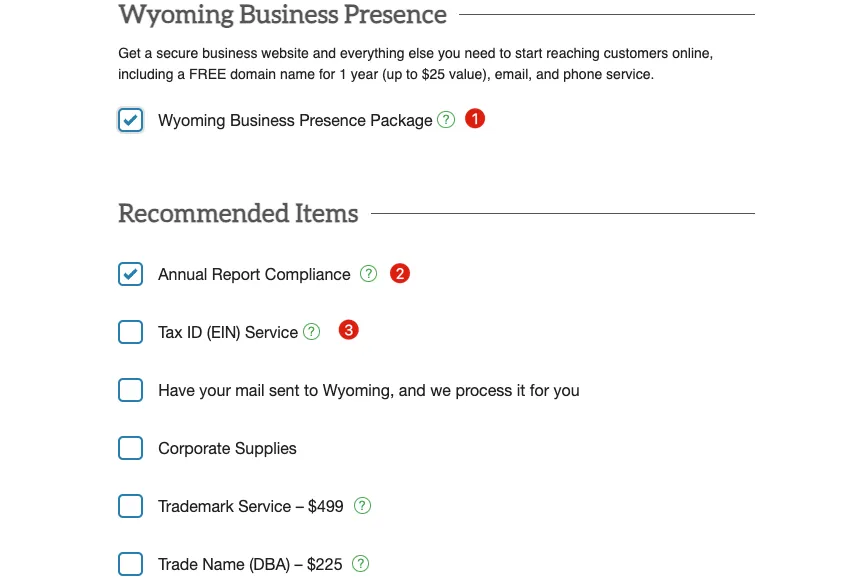Click the Corporate Supplies label text

pyautogui.click(x=227, y=448)
